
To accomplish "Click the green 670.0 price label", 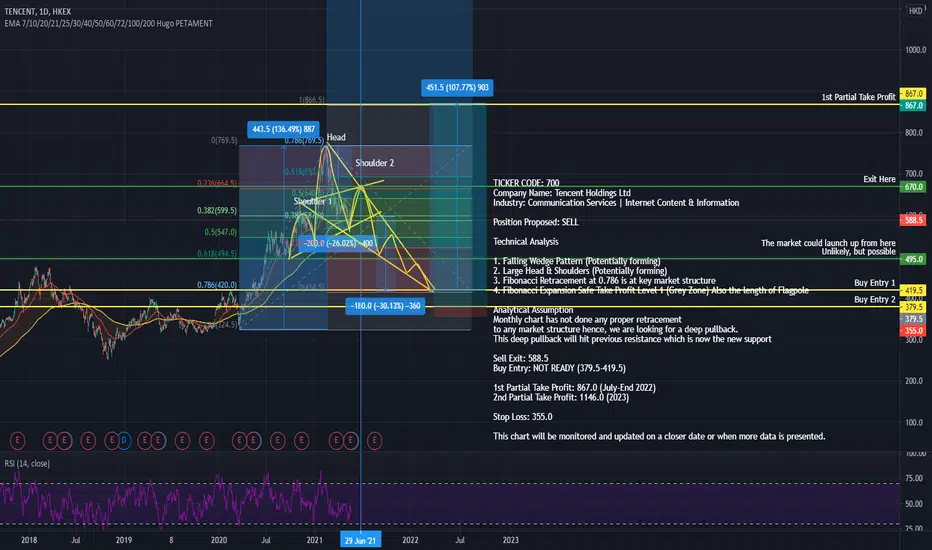I will (912, 187).
